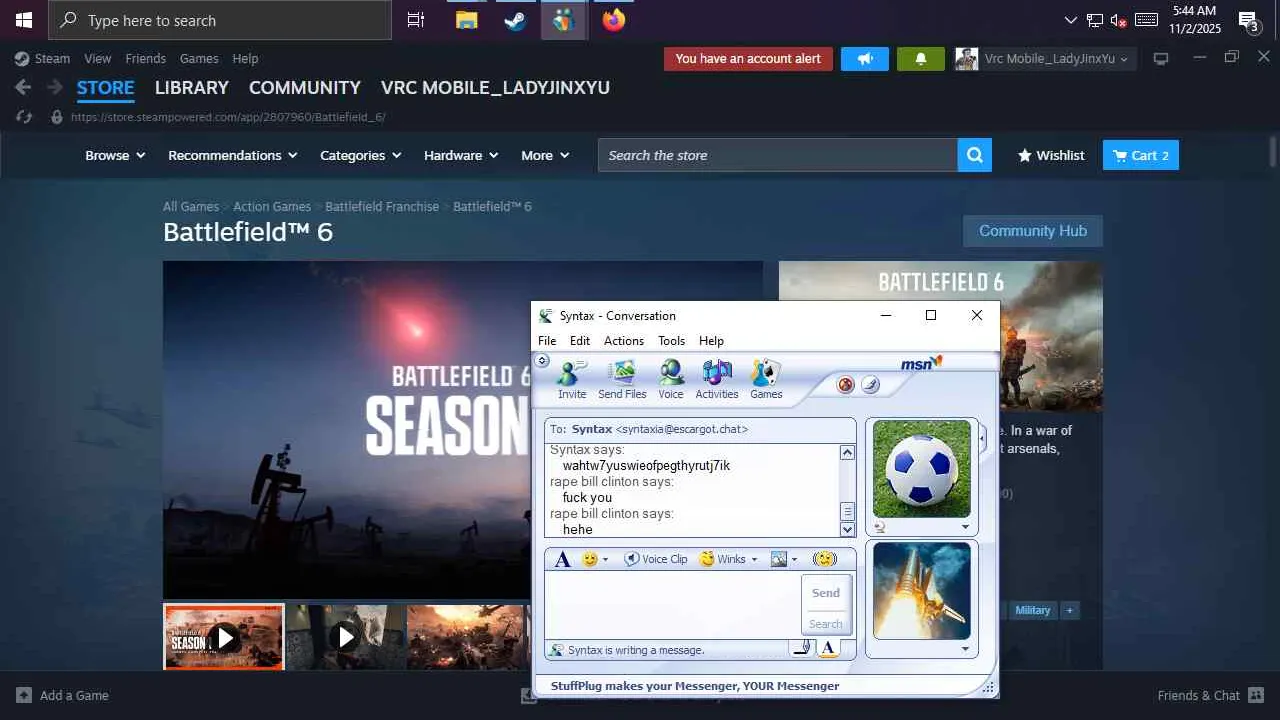Open the Windows Start menu
This screenshot has height=720, width=1280.
(24, 20)
